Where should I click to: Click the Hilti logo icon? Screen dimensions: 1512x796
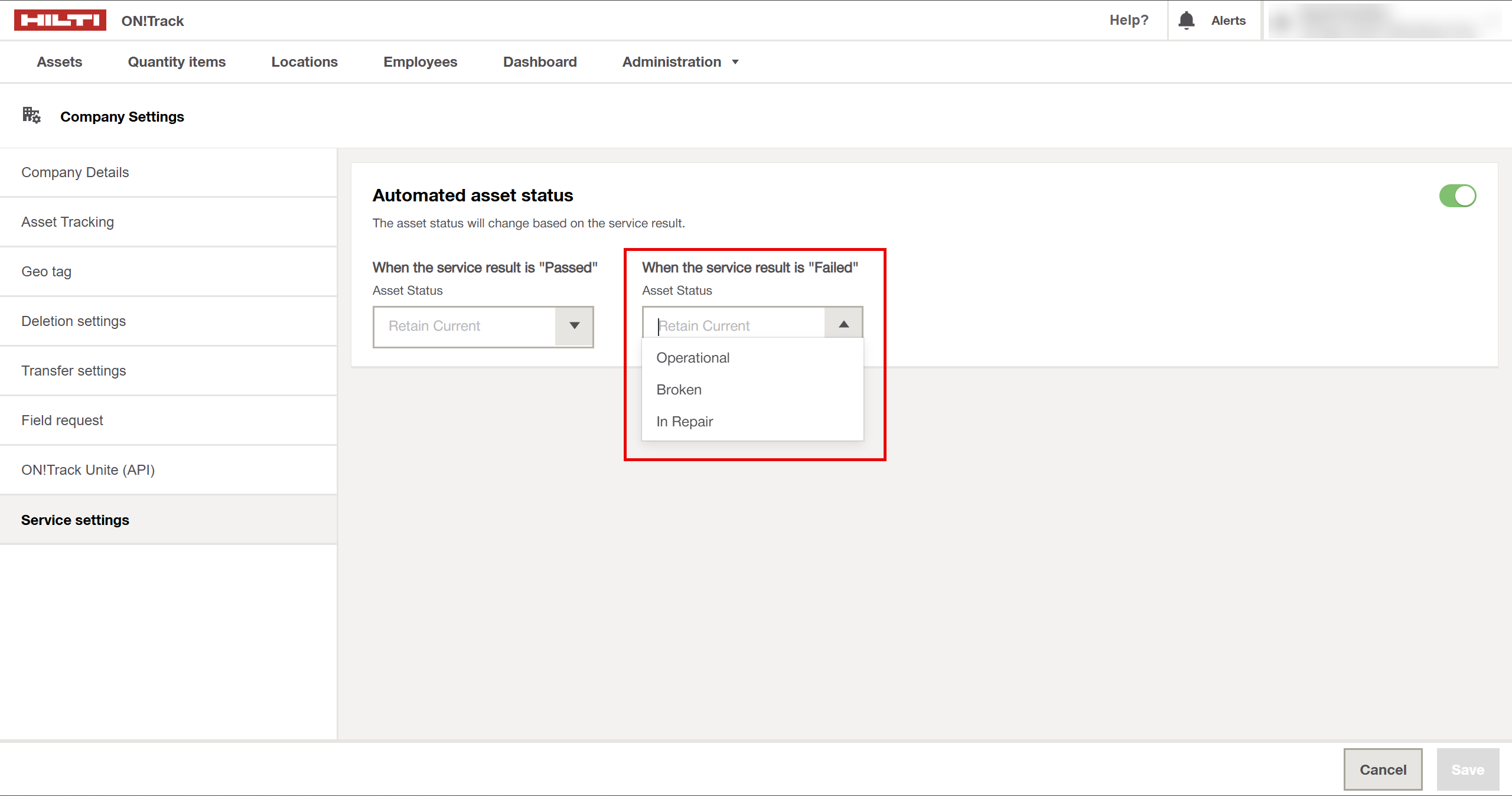coord(60,20)
